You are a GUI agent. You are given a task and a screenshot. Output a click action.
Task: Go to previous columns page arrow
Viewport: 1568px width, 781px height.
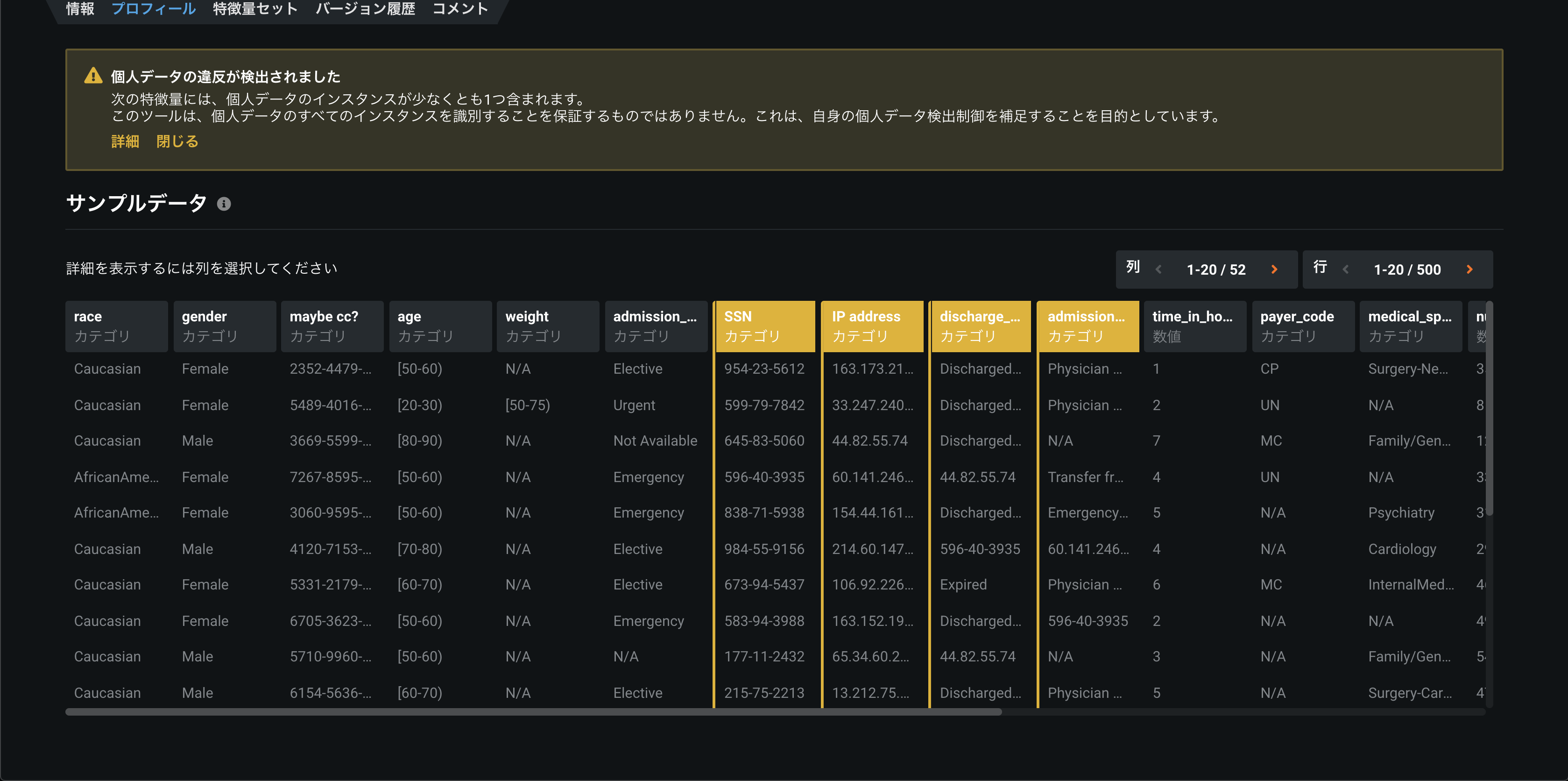pyautogui.click(x=1158, y=269)
